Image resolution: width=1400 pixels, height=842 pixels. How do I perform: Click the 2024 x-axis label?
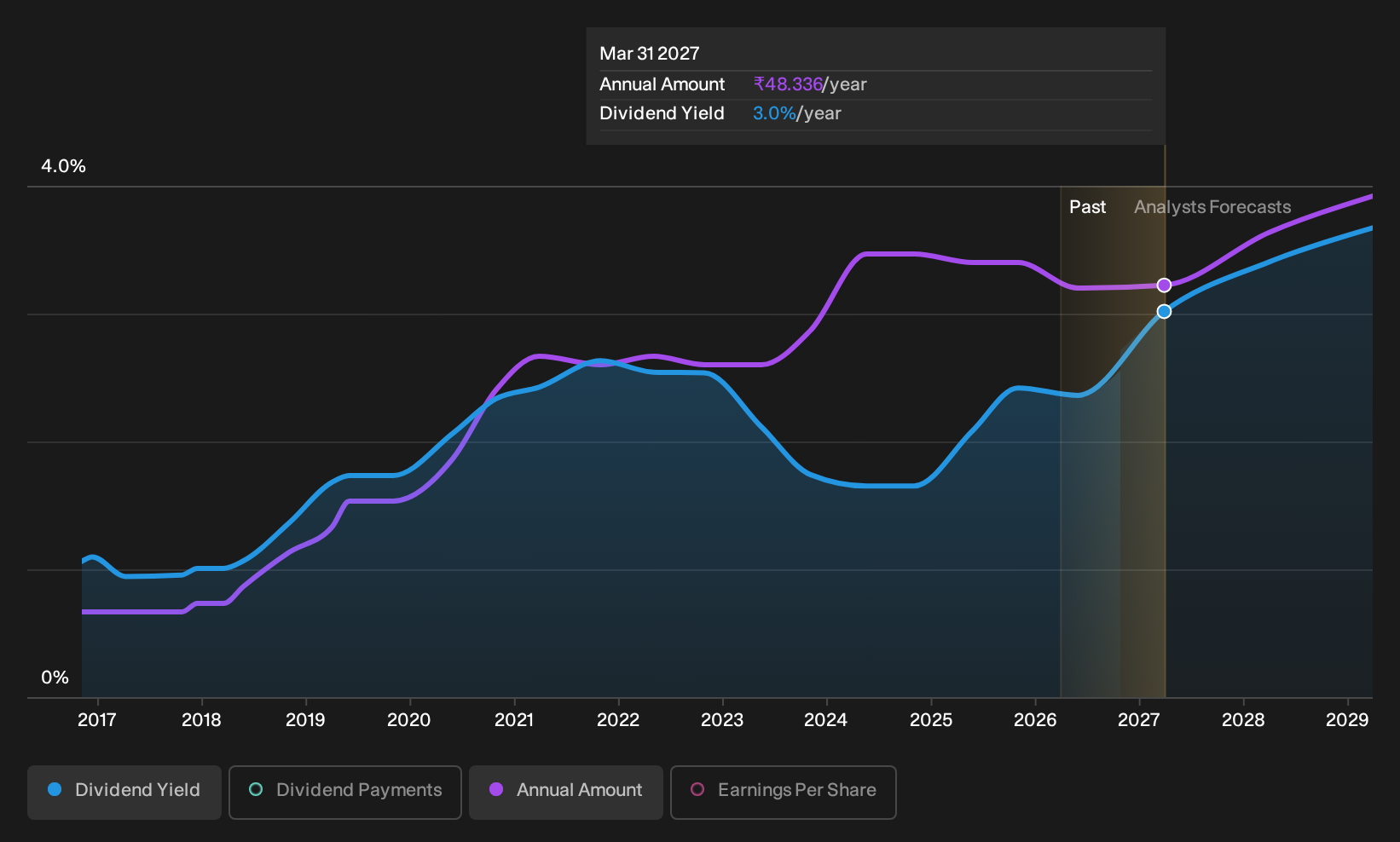[x=825, y=720]
